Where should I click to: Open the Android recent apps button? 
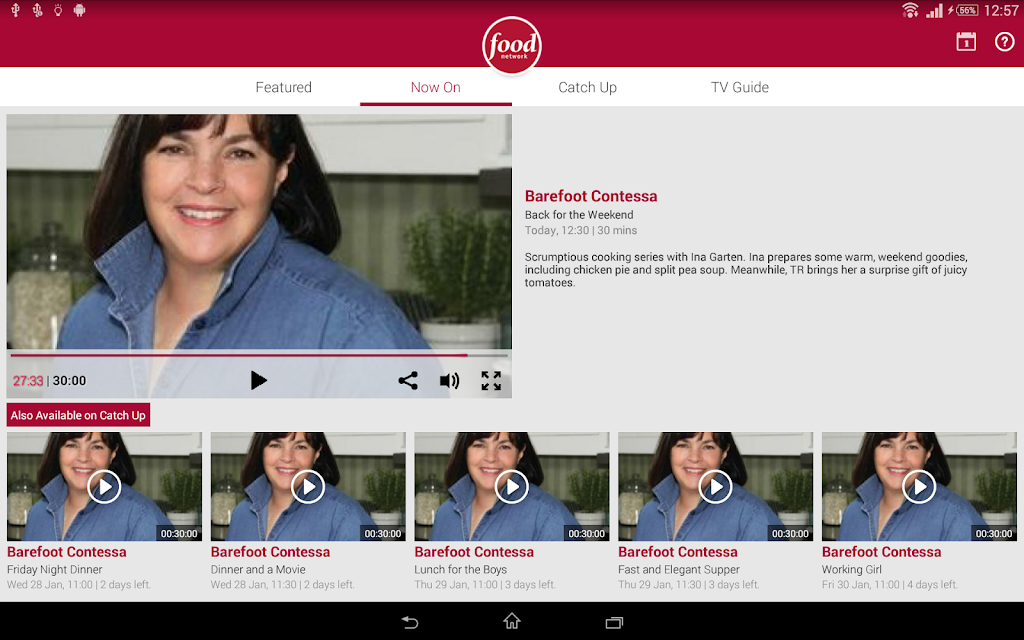click(x=614, y=622)
